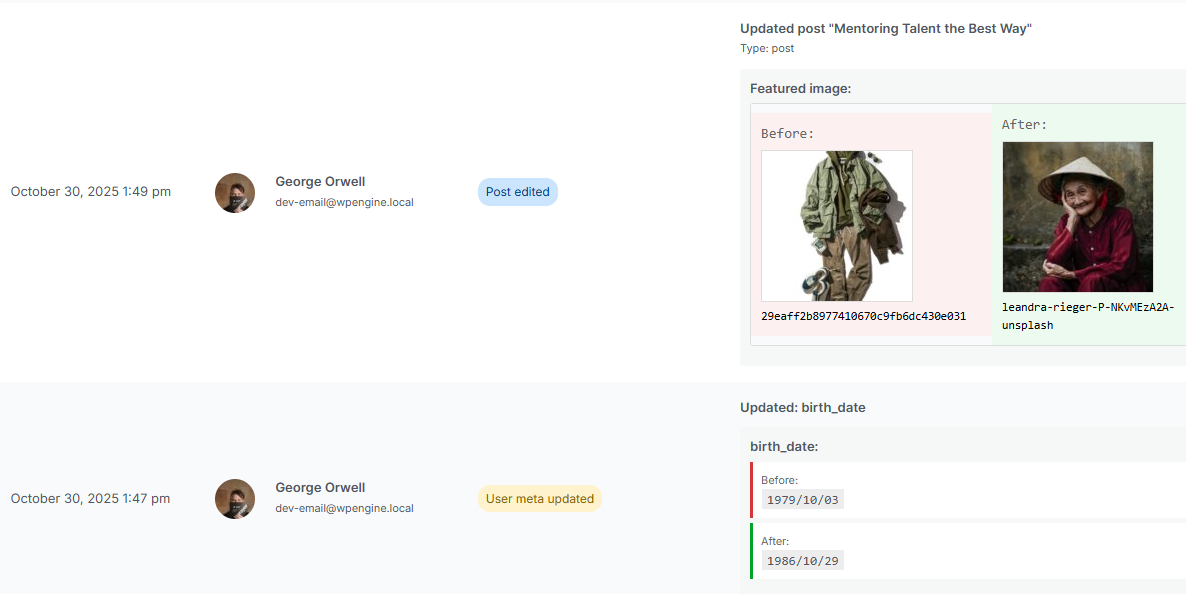Click the email address in the User meta updated row
This screenshot has width=1186, height=594.
344,508
